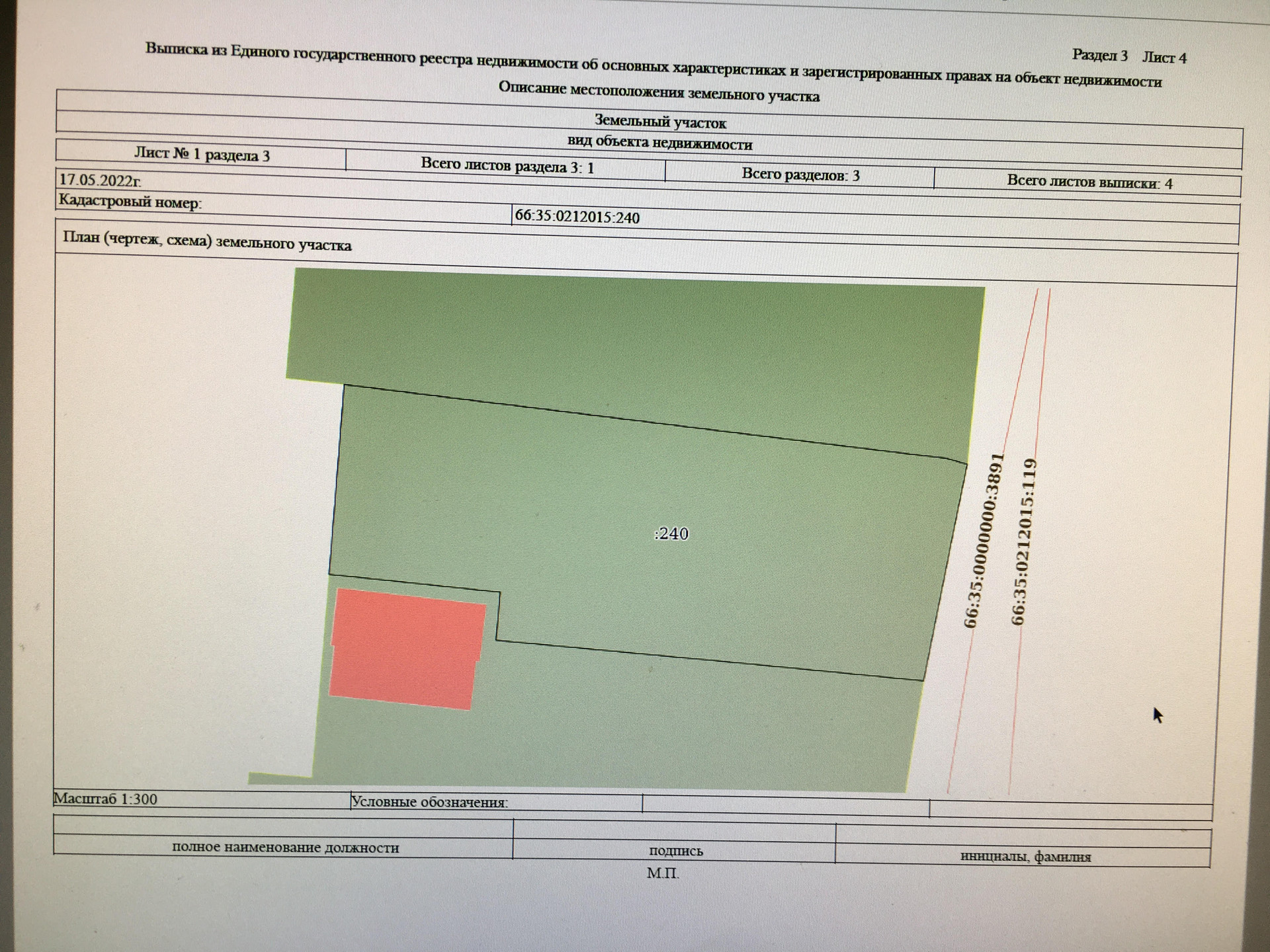Click Условные обозначения label

(x=429, y=802)
